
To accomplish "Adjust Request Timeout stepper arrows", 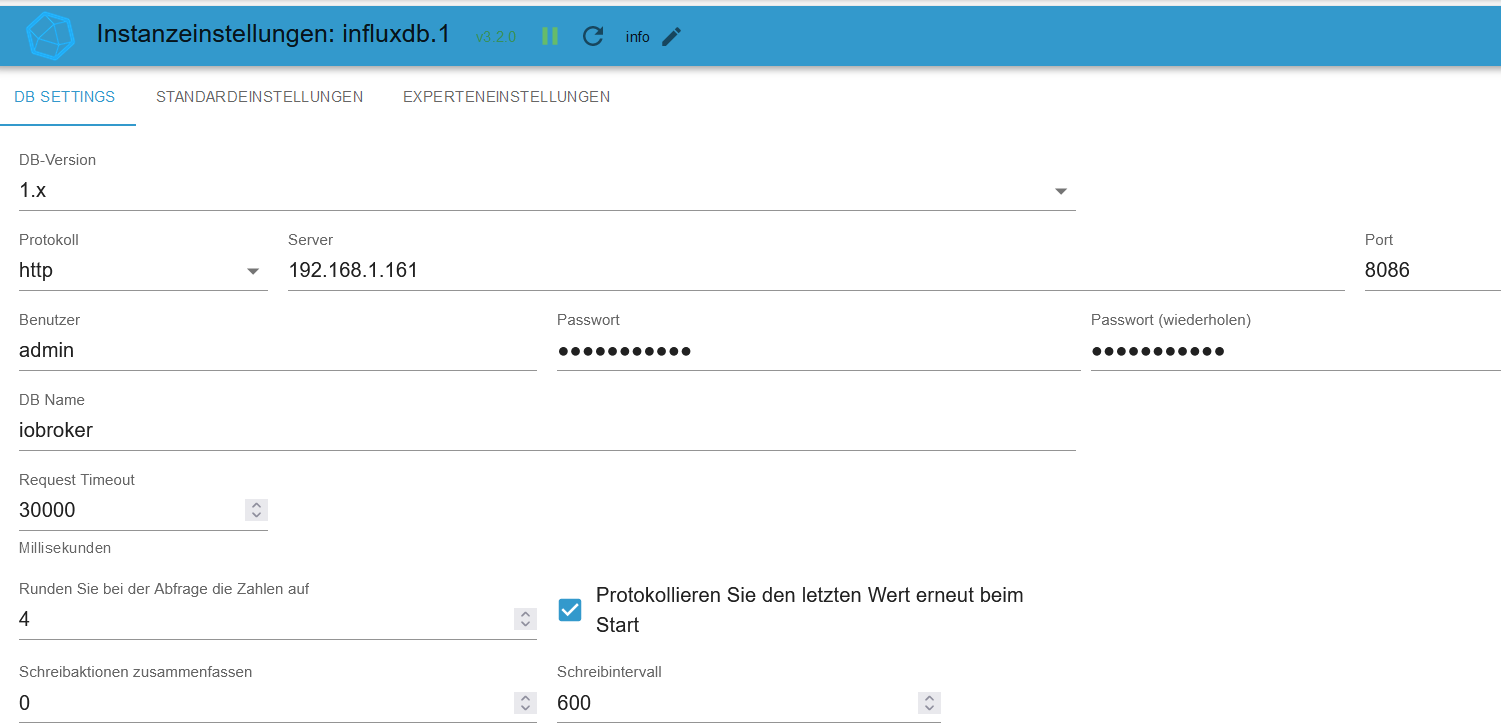I will point(257,510).
